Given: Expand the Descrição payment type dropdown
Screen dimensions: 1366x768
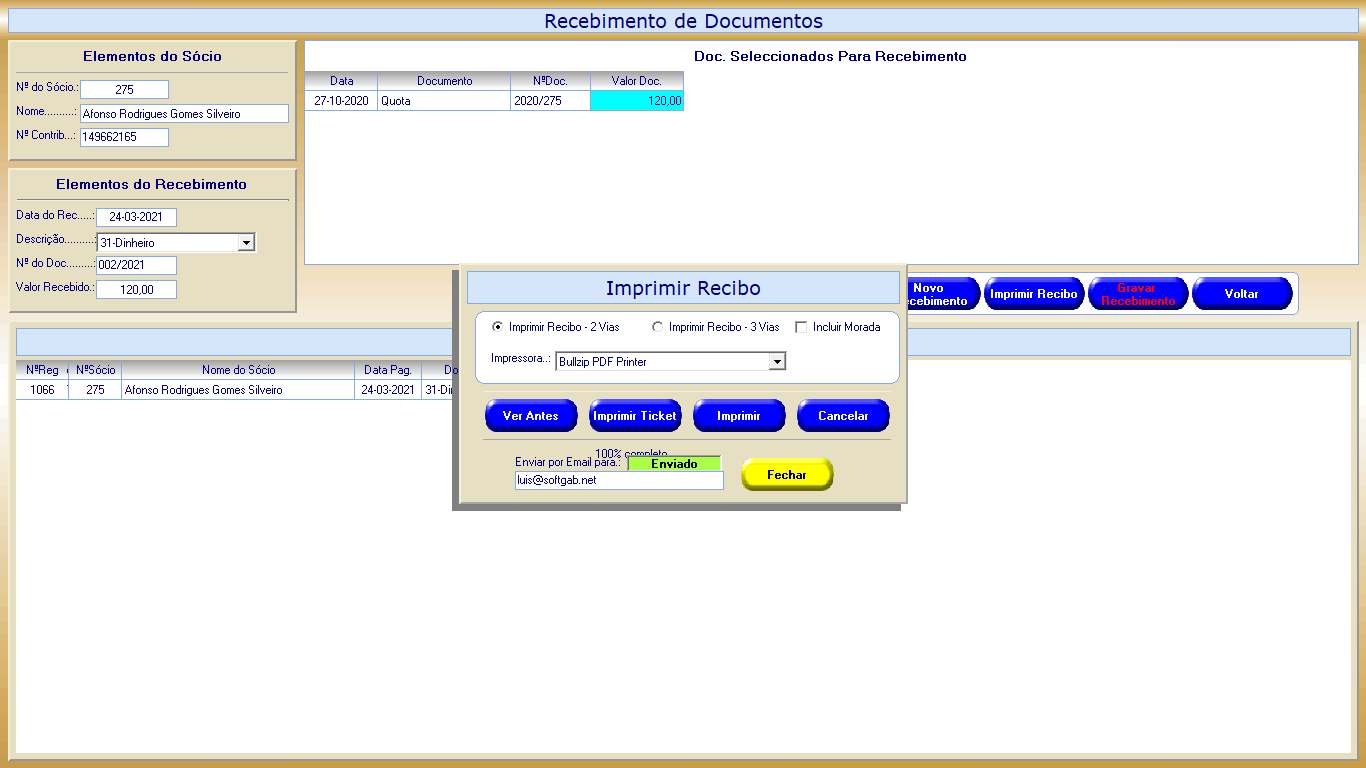Looking at the screenshot, I should pyautogui.click(x=246, y=242).
